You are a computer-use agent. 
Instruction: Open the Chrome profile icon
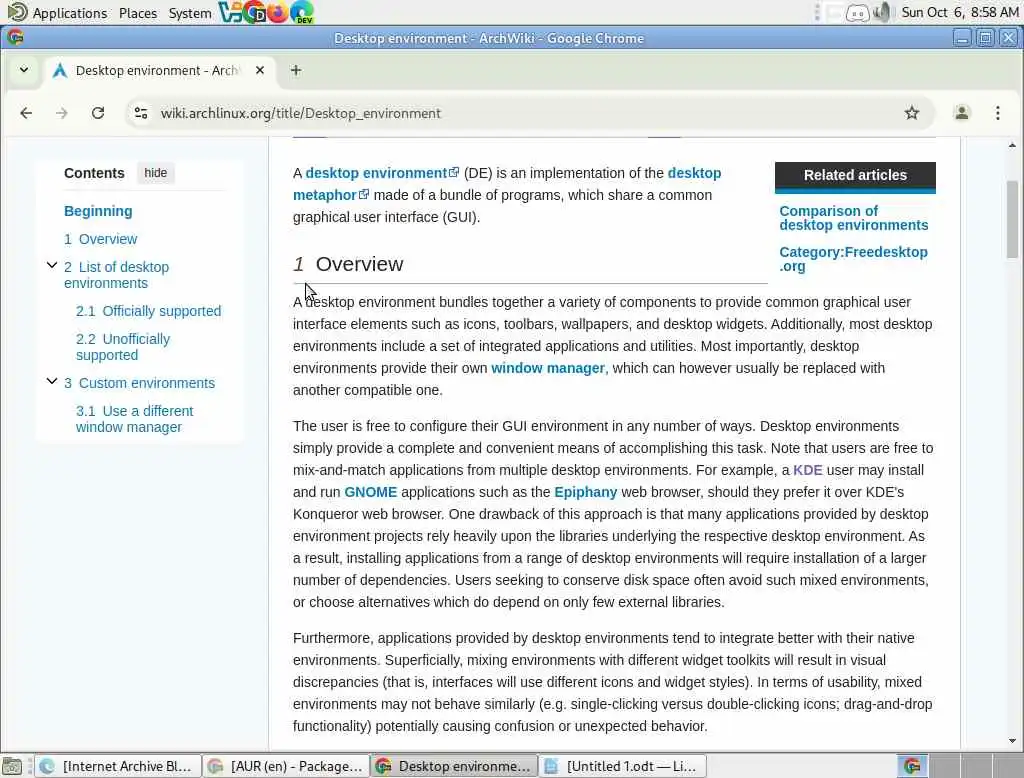tap(961, 113)
